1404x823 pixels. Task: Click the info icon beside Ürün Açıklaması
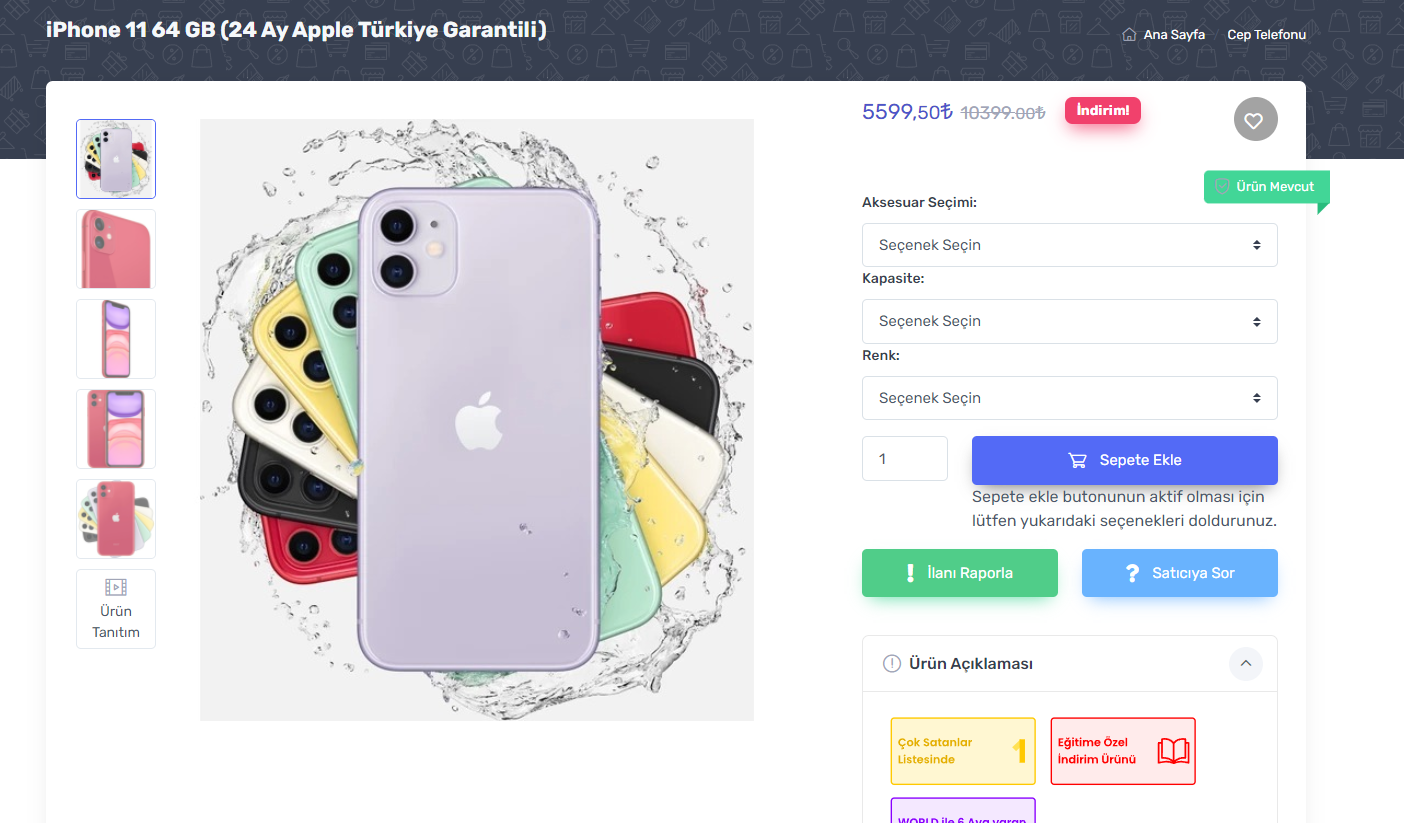pos(892,664)
